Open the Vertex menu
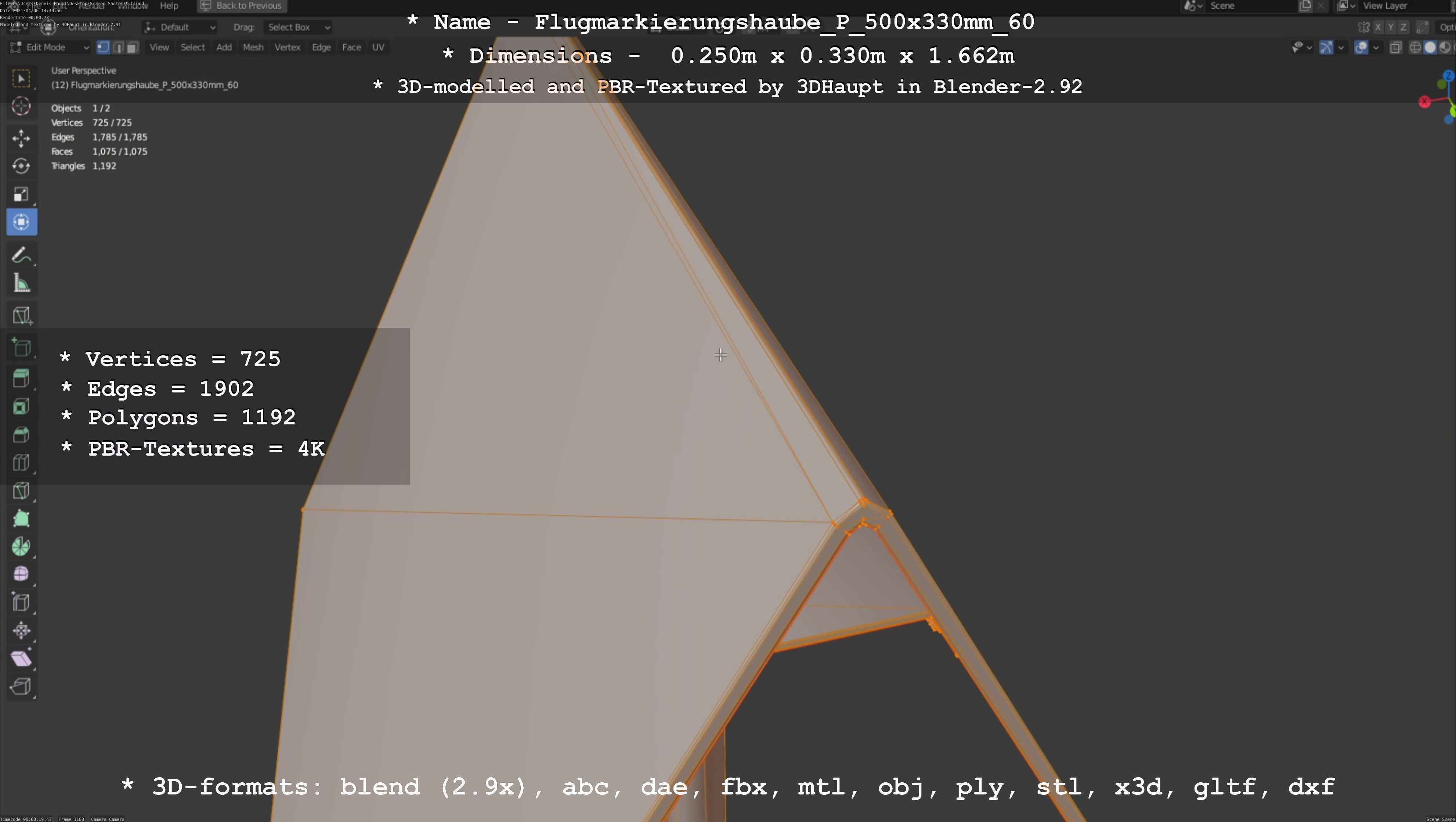 coord(287,47)
